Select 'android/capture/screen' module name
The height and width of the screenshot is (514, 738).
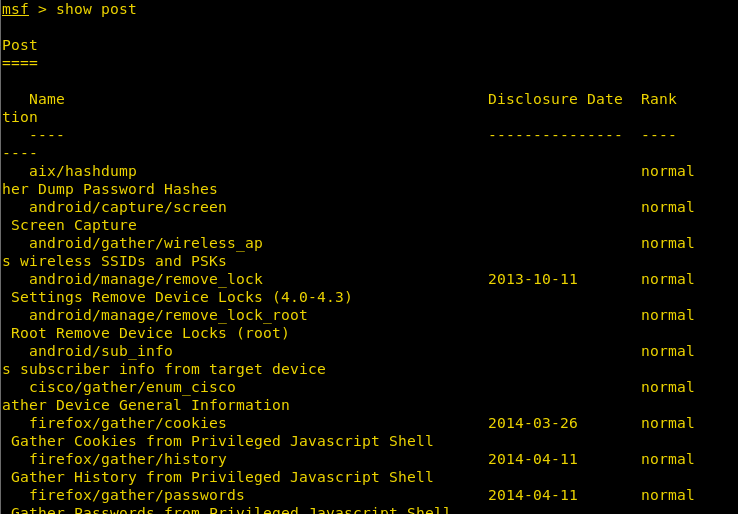(128, 207)
